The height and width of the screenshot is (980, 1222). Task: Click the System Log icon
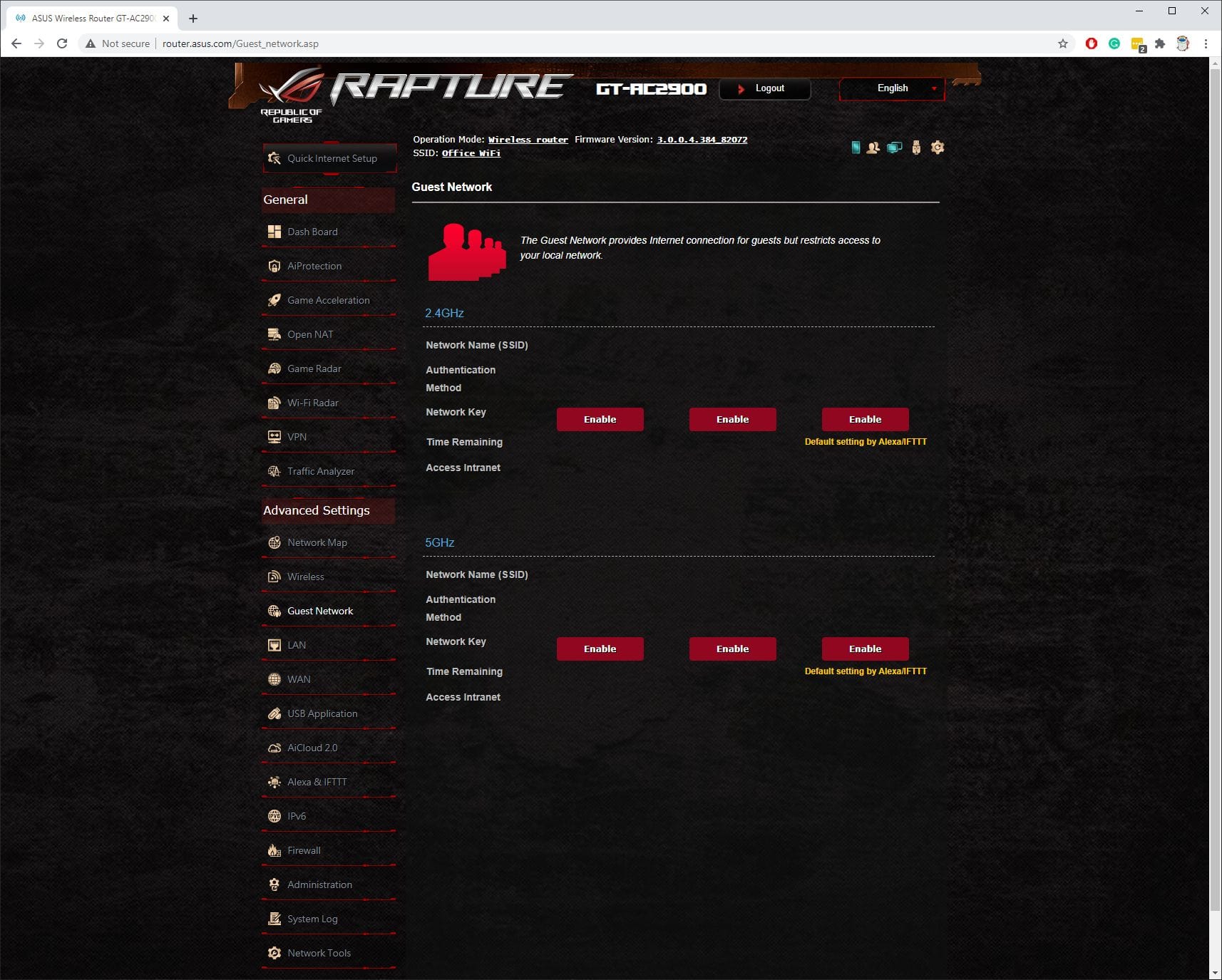point(274,919)
